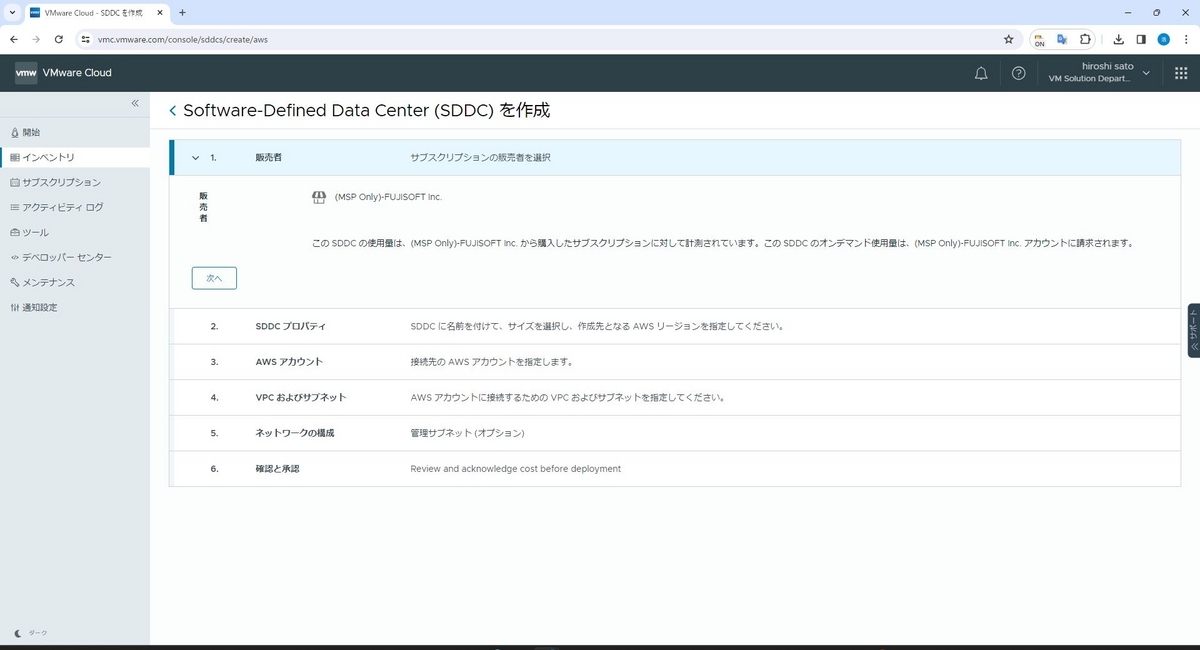Click 管理サブネット (オプション) description text

coord(467,433)
